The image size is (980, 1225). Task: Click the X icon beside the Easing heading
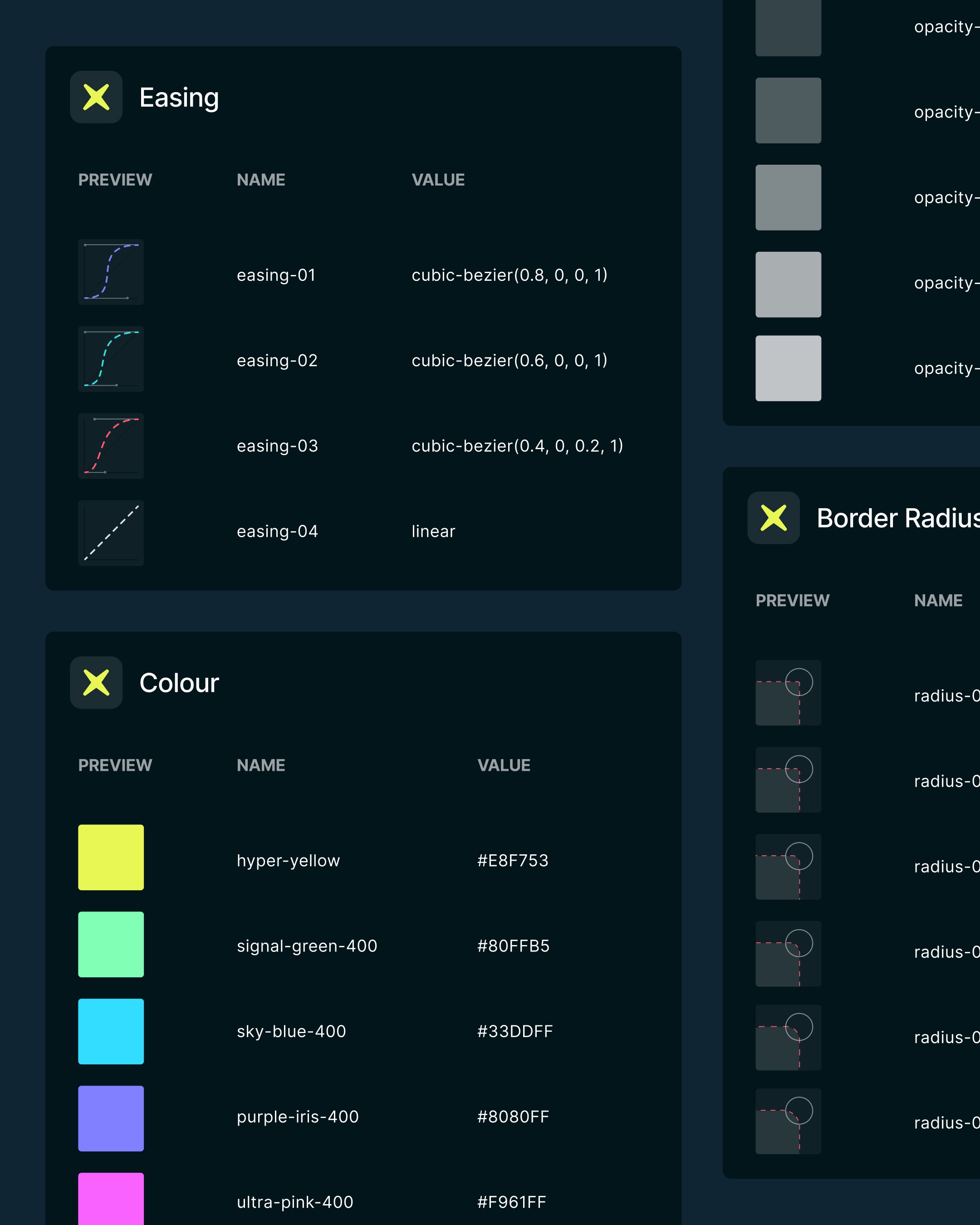coord(96,97)
